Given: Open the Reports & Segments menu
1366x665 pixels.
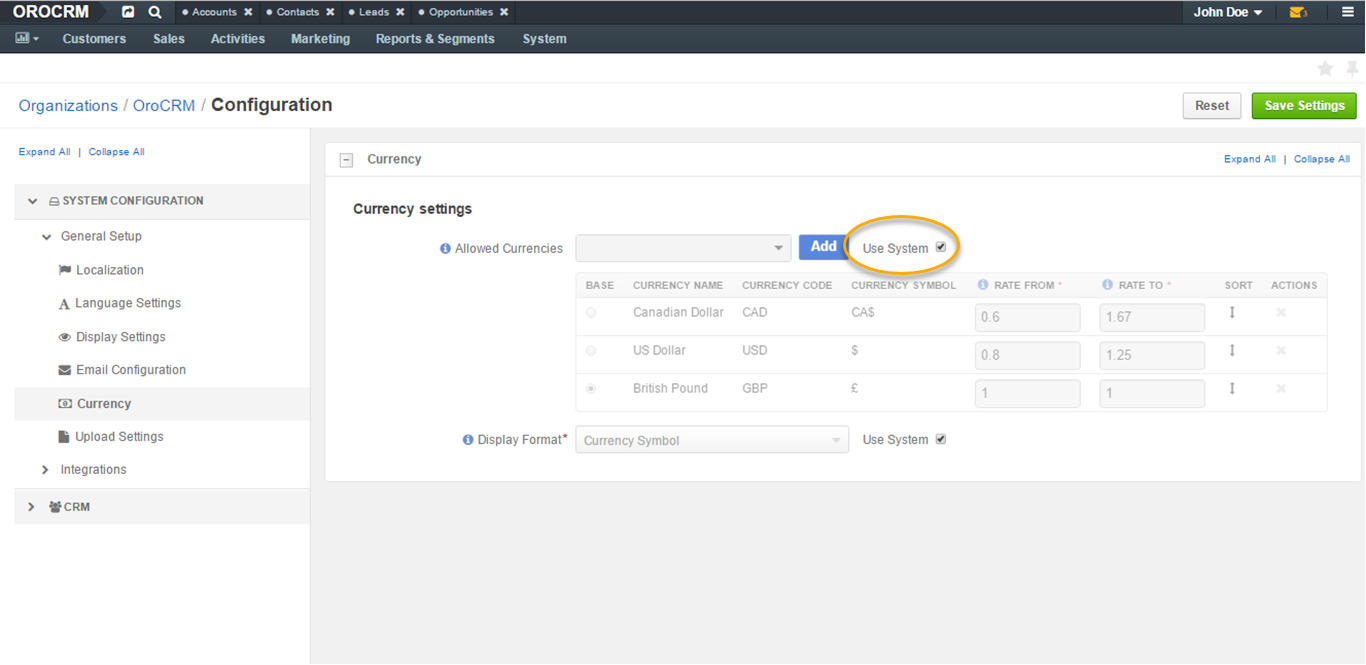Looking at the screenshot, I should pos(435,39).
